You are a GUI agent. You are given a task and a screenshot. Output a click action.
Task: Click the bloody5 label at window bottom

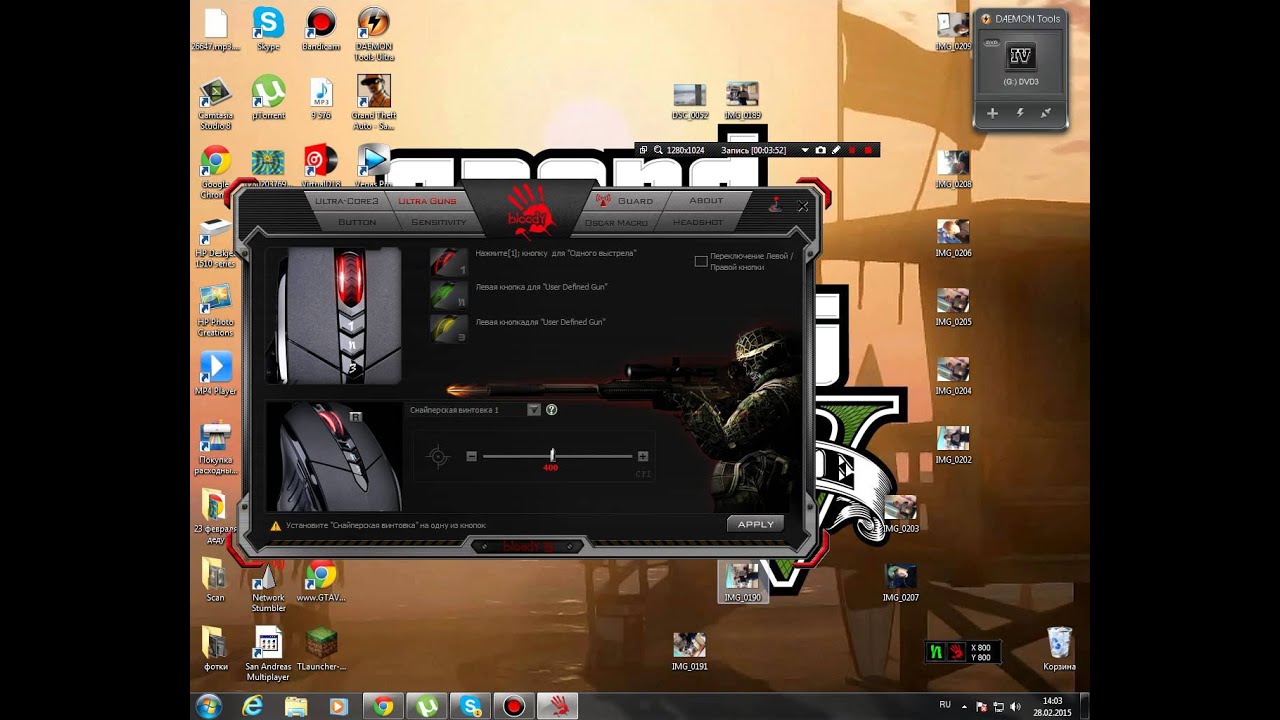(527, 546)
